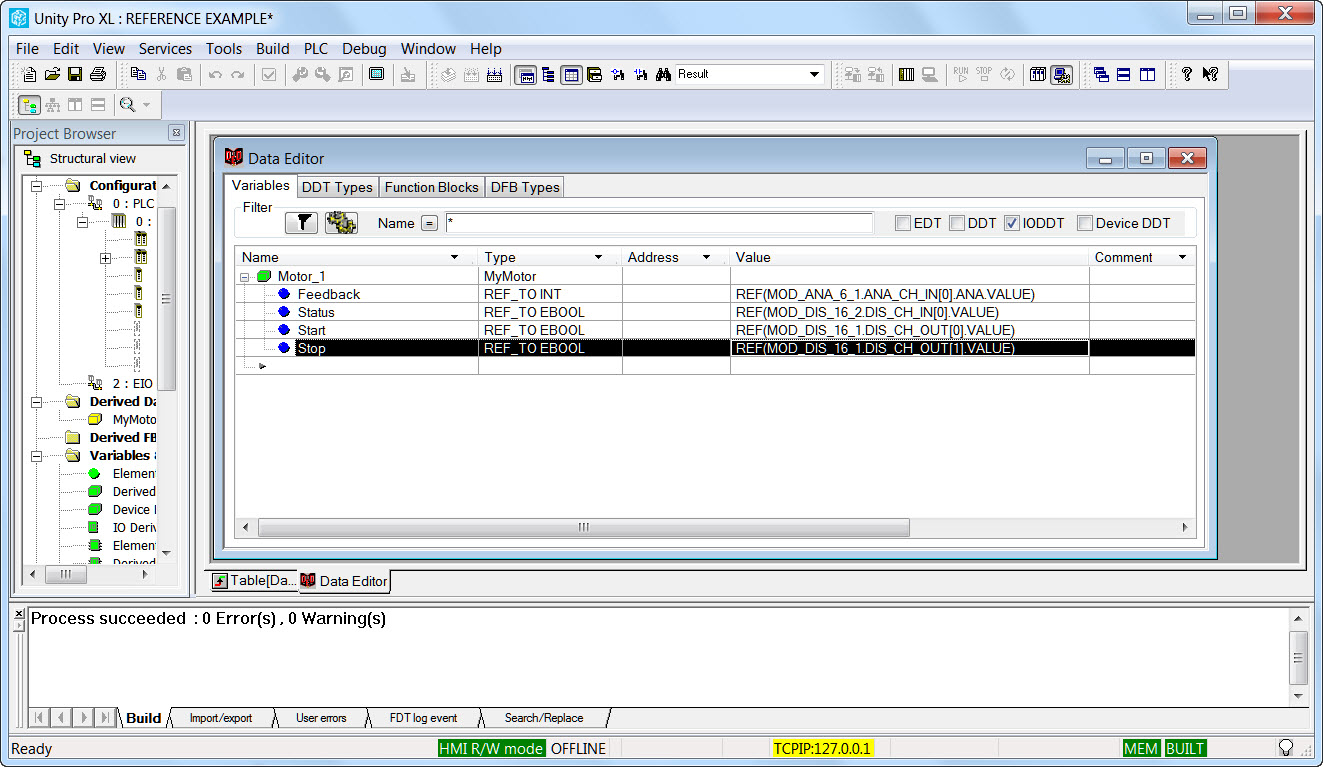Enable the Device DDT filter checkbox

(1085, 223)
